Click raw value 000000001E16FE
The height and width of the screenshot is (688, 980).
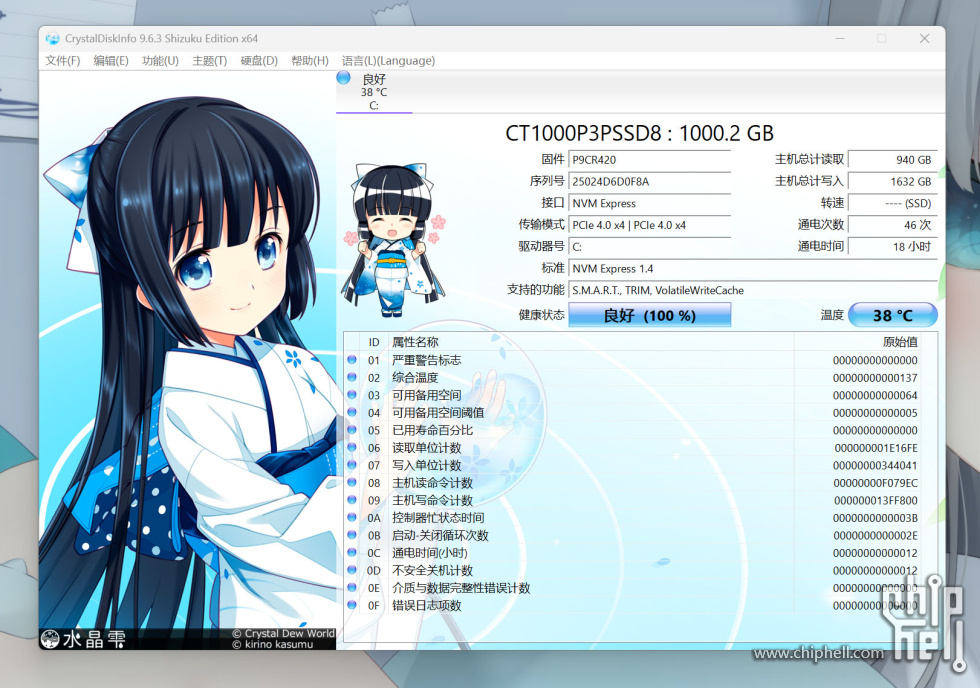point(876,447)
